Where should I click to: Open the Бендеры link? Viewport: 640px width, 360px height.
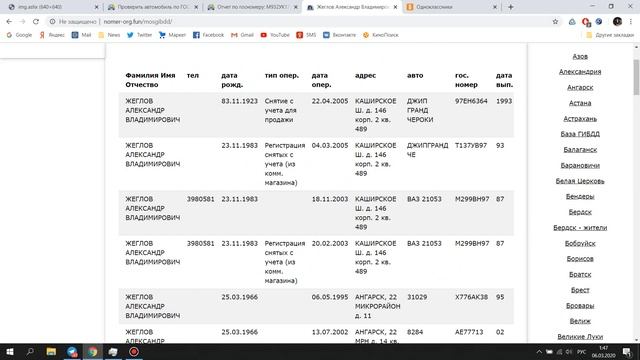point(580,196)
